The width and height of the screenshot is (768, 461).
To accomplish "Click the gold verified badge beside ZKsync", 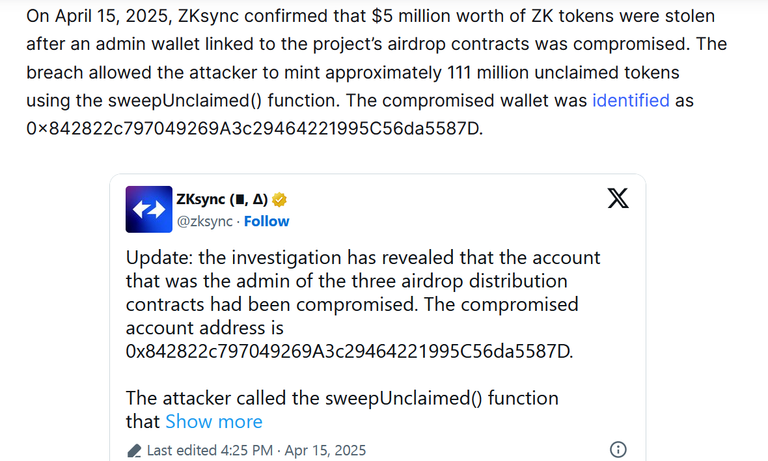I will (280, 200).
